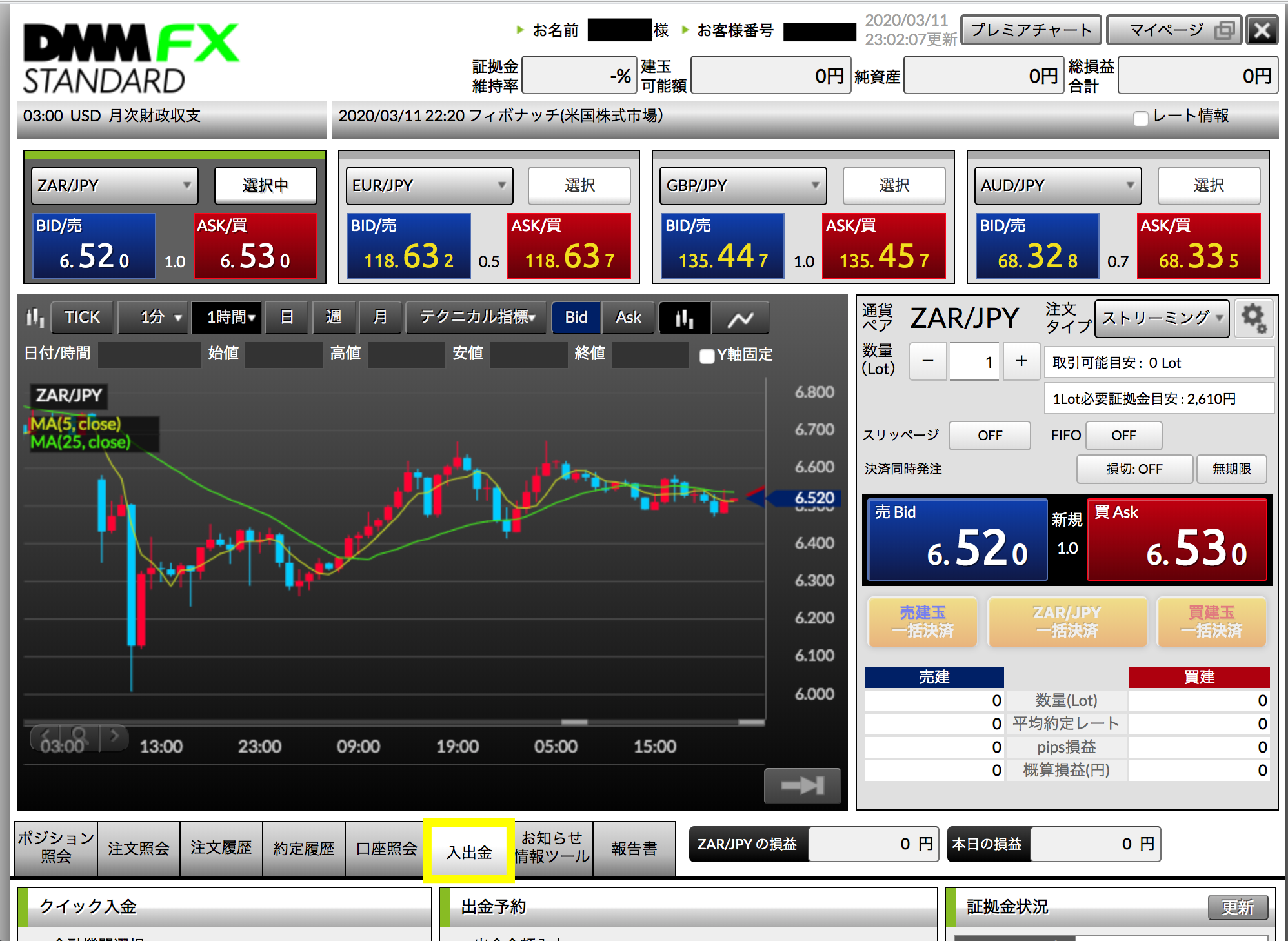
Task: Open the Premier Chart button
Action: (x=1031, y=30)
